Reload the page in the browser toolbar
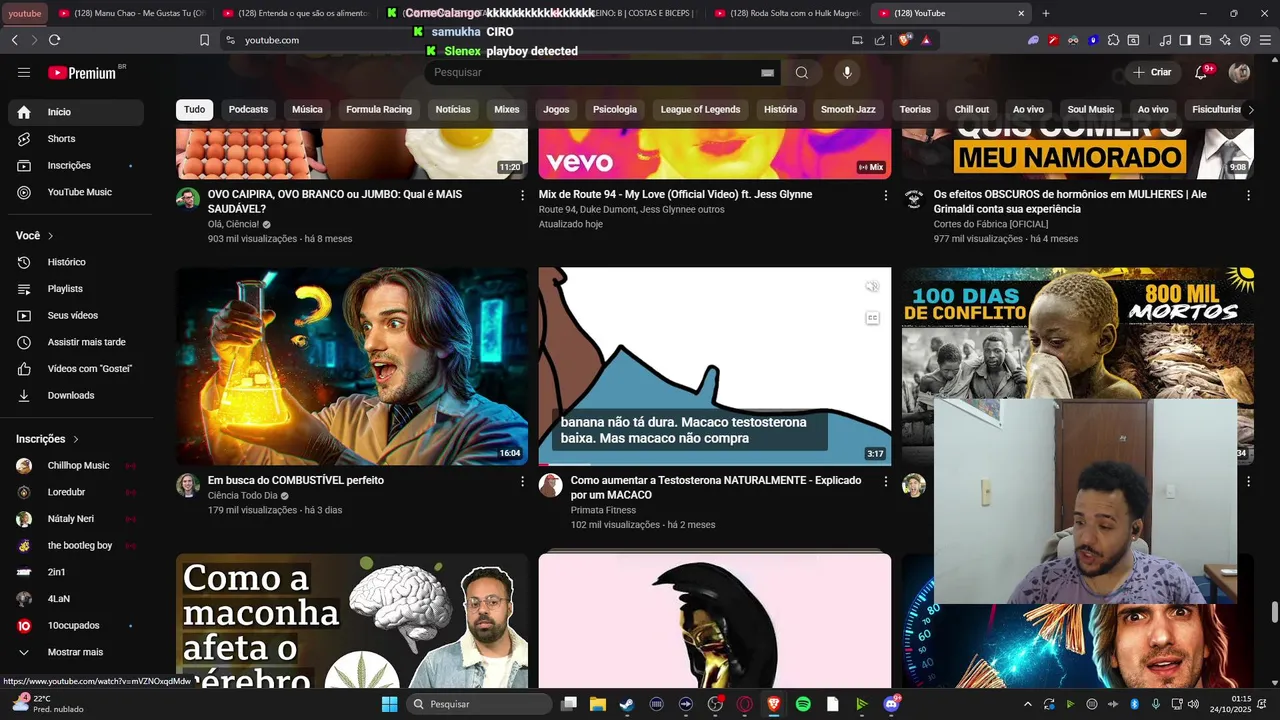The image size is (1280, 720). coord(54,40)
